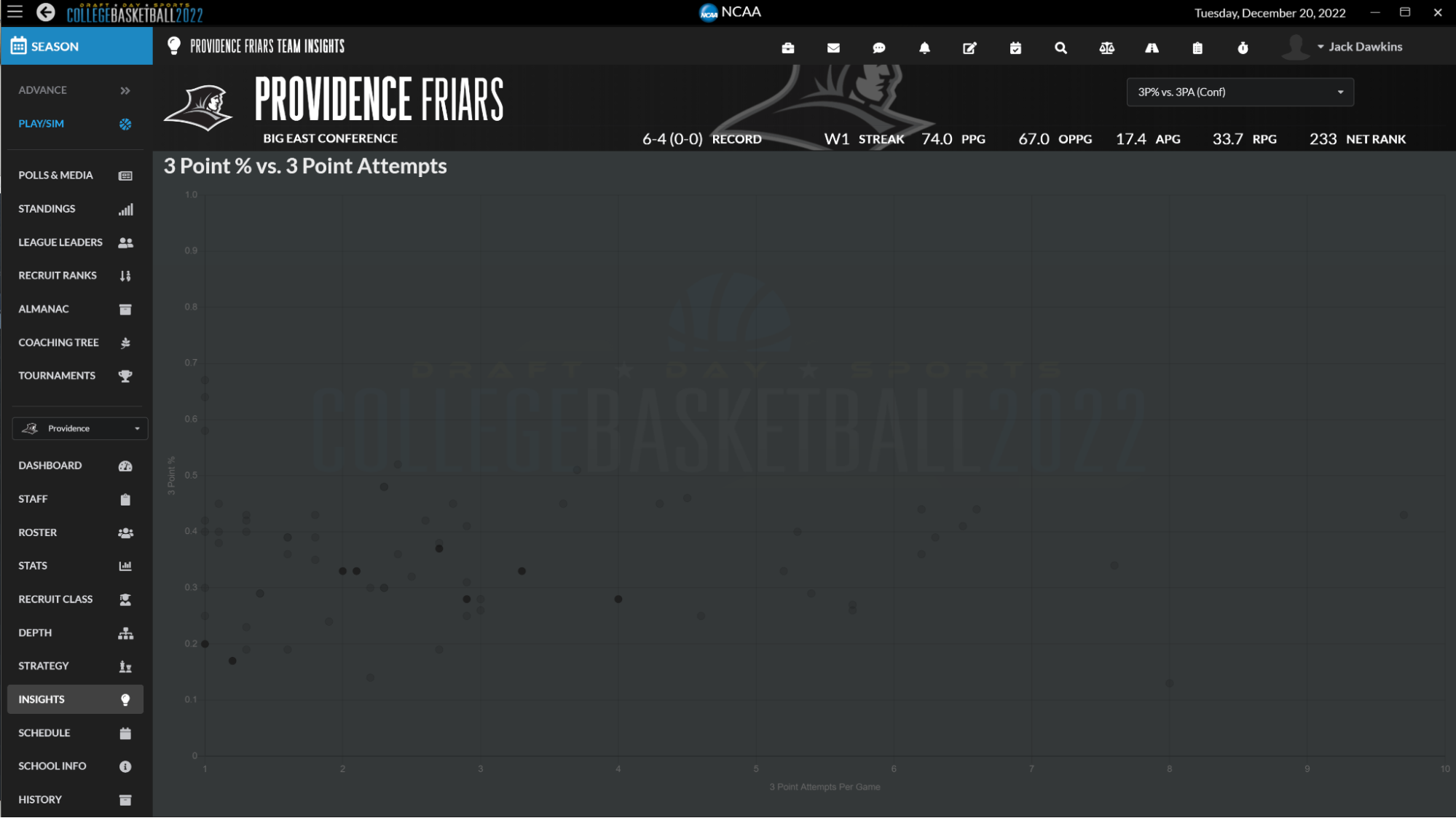Image resolution: width=1456 pixels, height=818 pixels.
Task: Click the edit pencil icon
Action: click(969, 47)
